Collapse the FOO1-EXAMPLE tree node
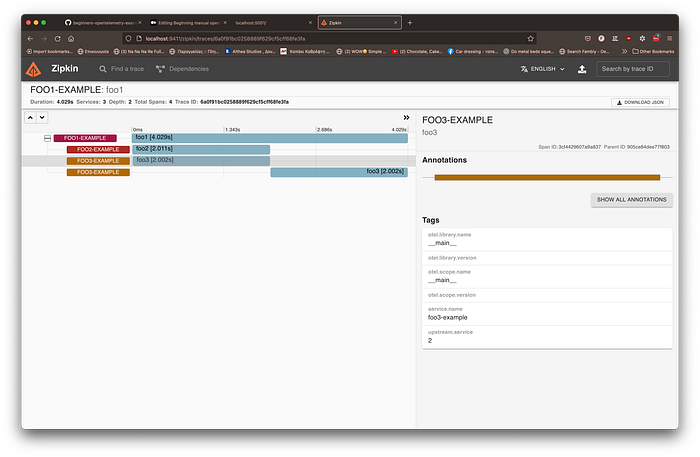 click(47, 138)
